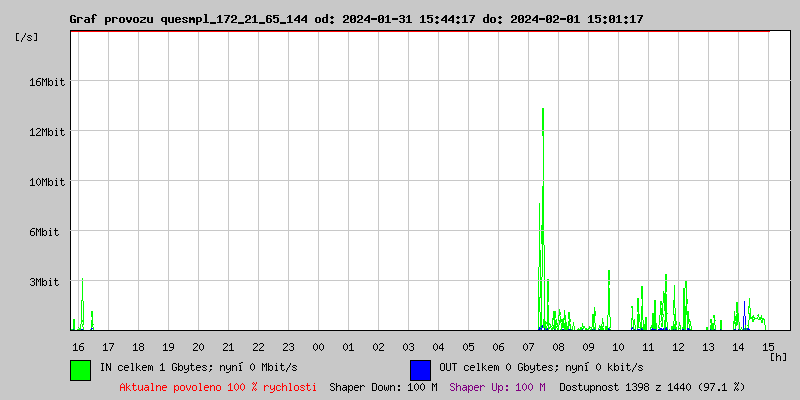Select the 00 hour mark on x-axis
The width and height of the screenshot is (800, 400).
click(x=318, y=347)
